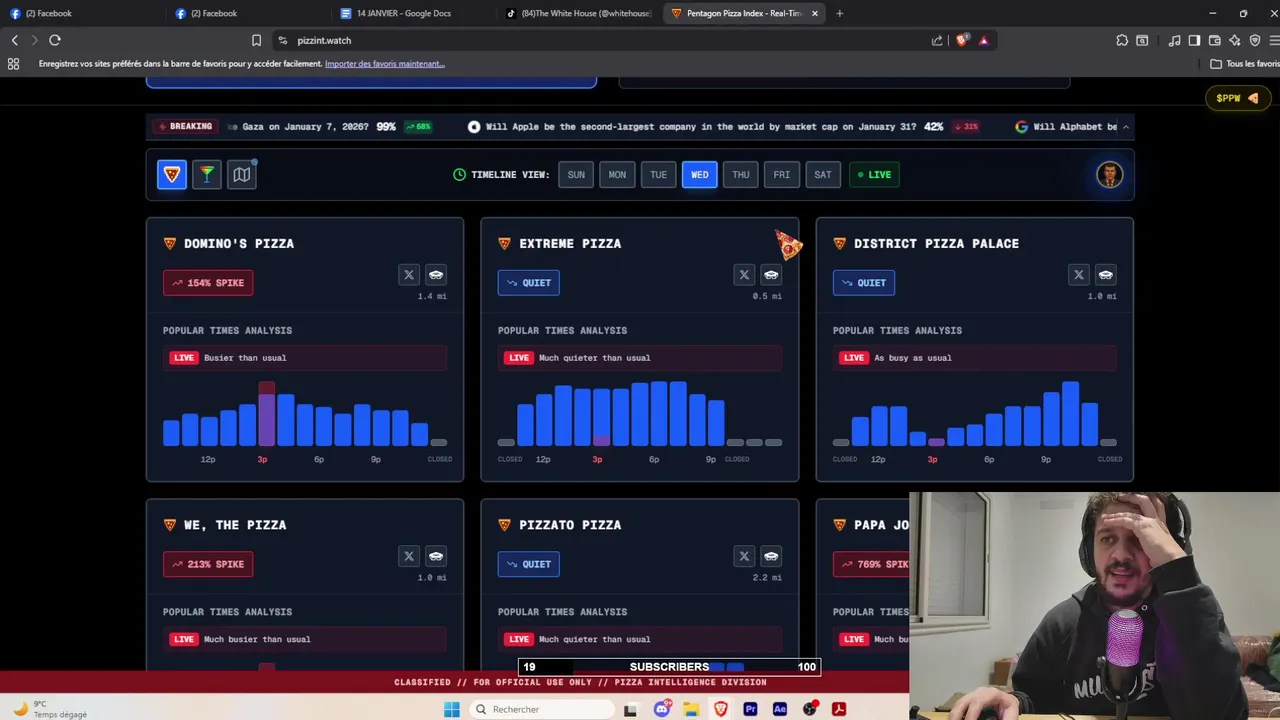Select MON in timeline view
This screenshot has height=720, width=1280.
point(617,174)
